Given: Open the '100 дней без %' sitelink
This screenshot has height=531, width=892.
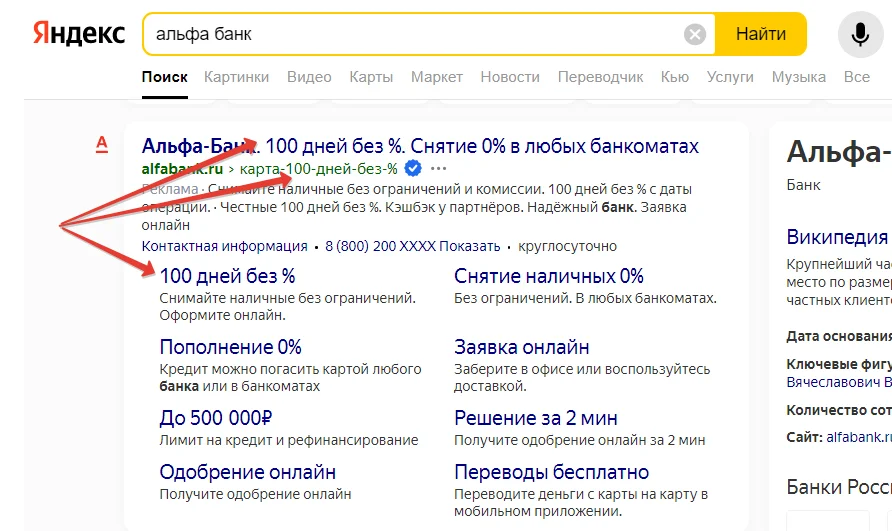Looking at the screenshot, I should (227, 276).
